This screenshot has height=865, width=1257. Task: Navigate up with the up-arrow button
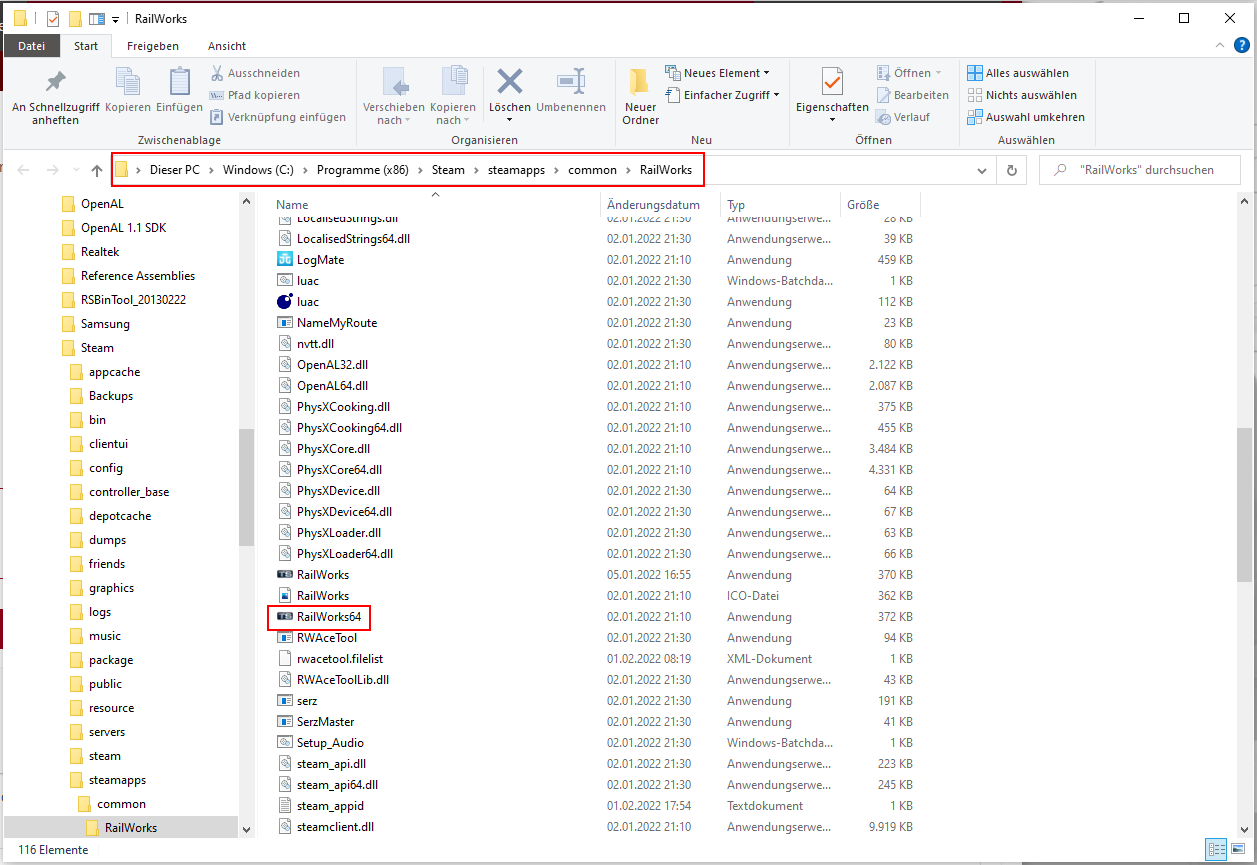(96, 170)
